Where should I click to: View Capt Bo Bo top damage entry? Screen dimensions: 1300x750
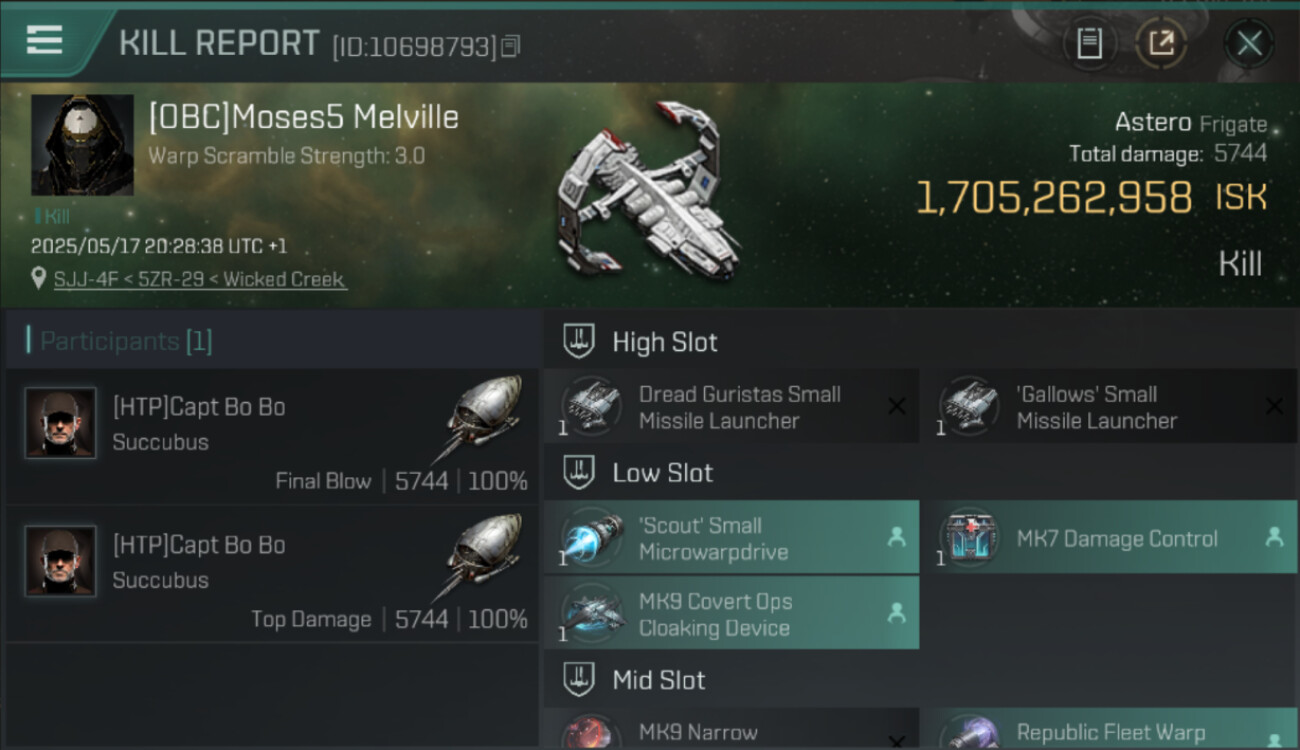point(272,575)
